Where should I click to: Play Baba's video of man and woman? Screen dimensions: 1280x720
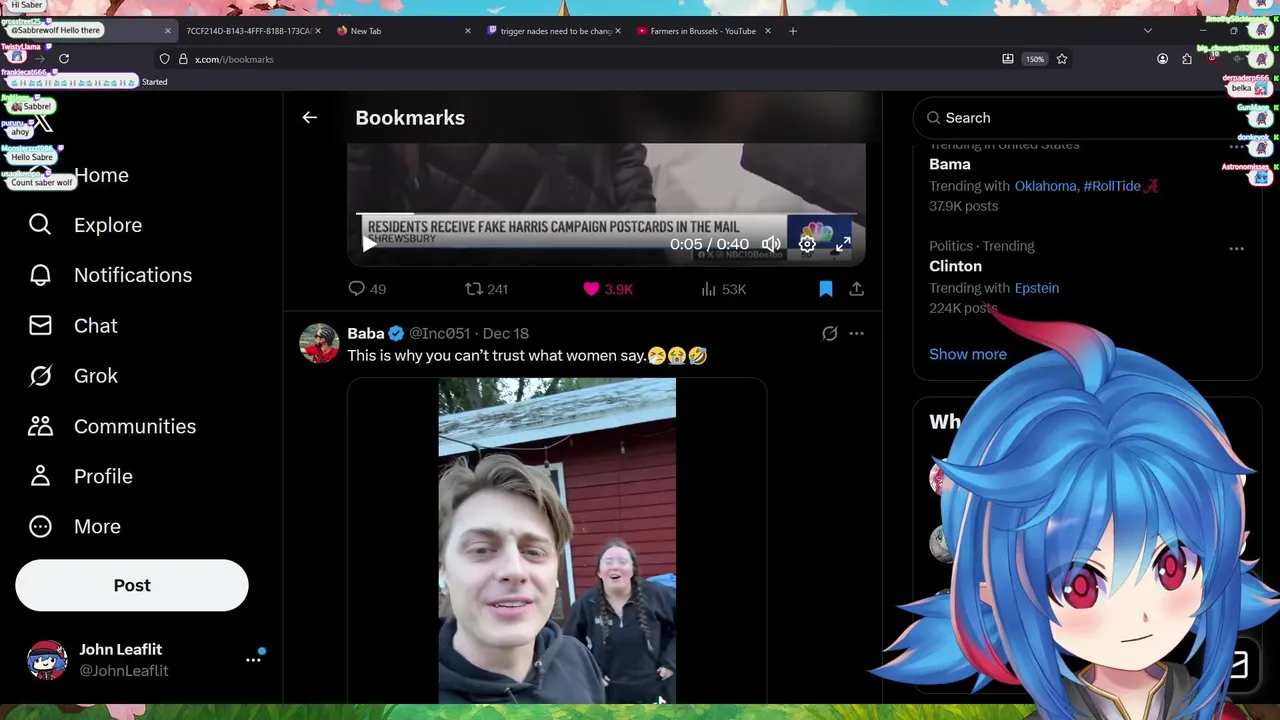click(557, 540)
